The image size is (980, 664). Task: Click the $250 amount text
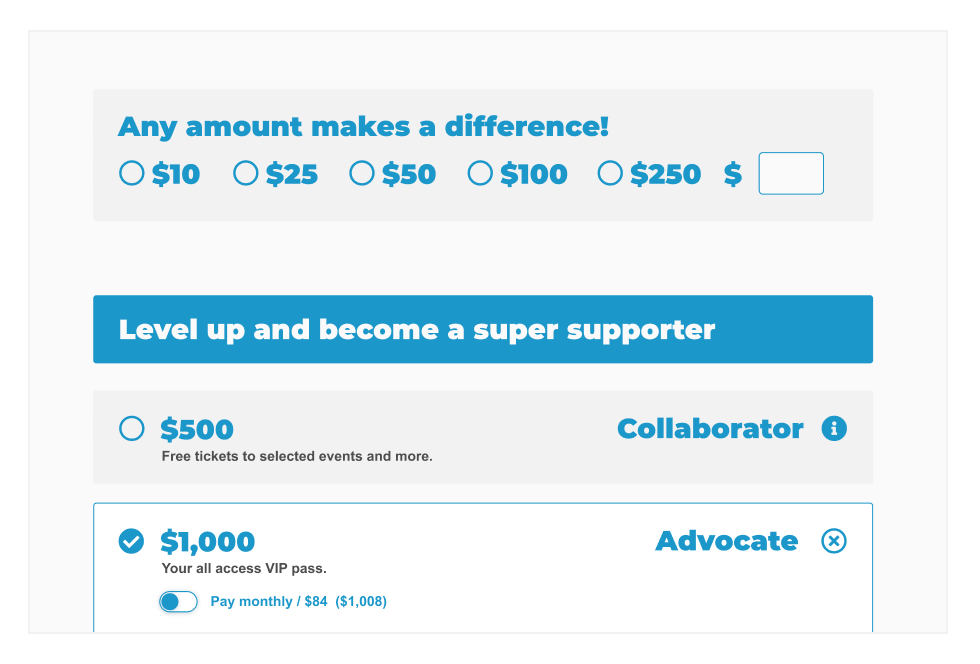[666, 174]
